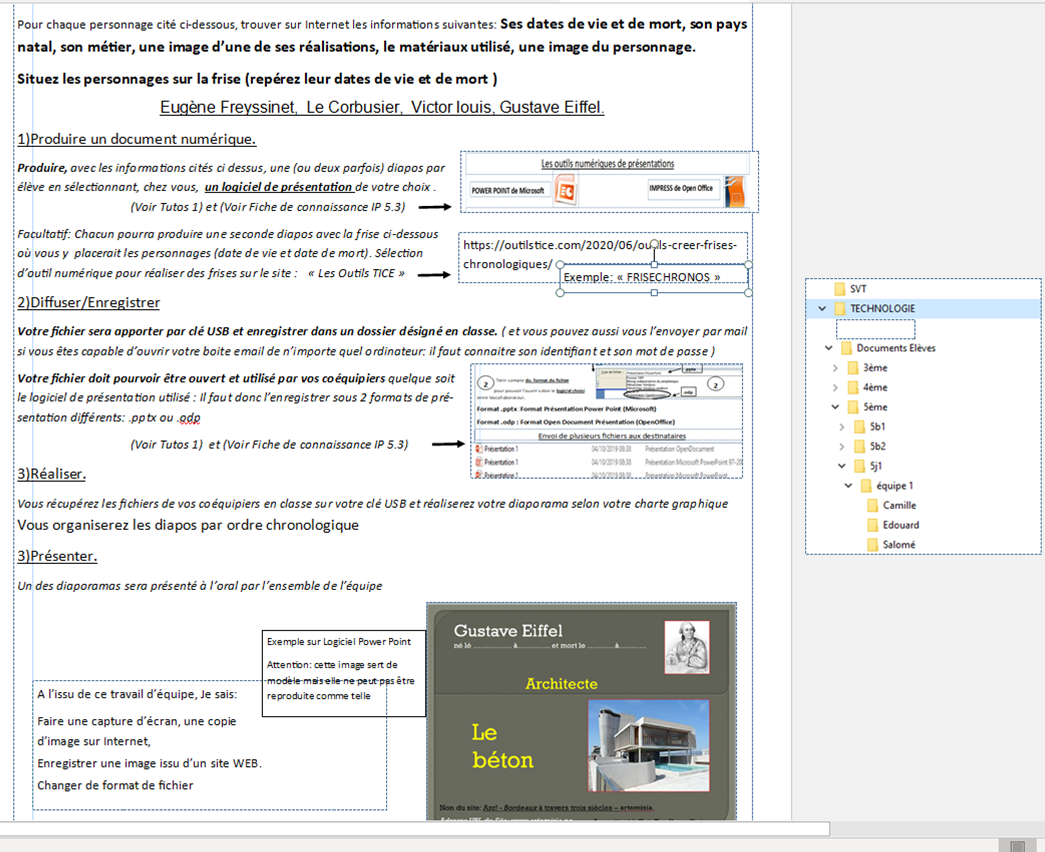1045x852 pixels.
Task: Click the underlined 'un logiciel de présentation' text
Action: (278, 187)
